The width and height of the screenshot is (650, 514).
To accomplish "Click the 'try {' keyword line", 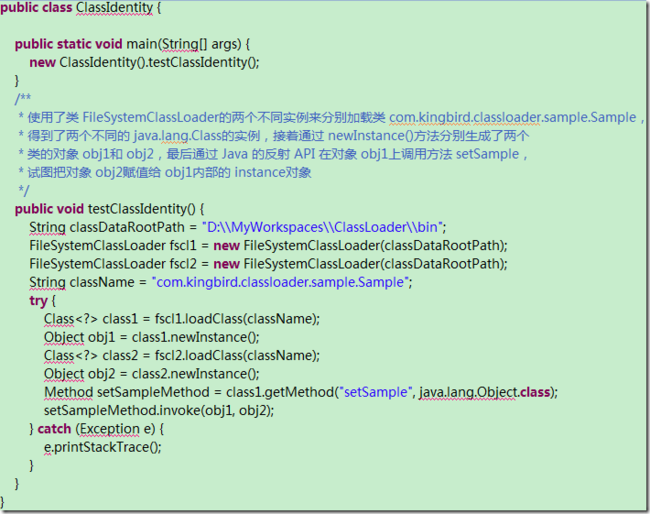I will [x=42, y=301].
